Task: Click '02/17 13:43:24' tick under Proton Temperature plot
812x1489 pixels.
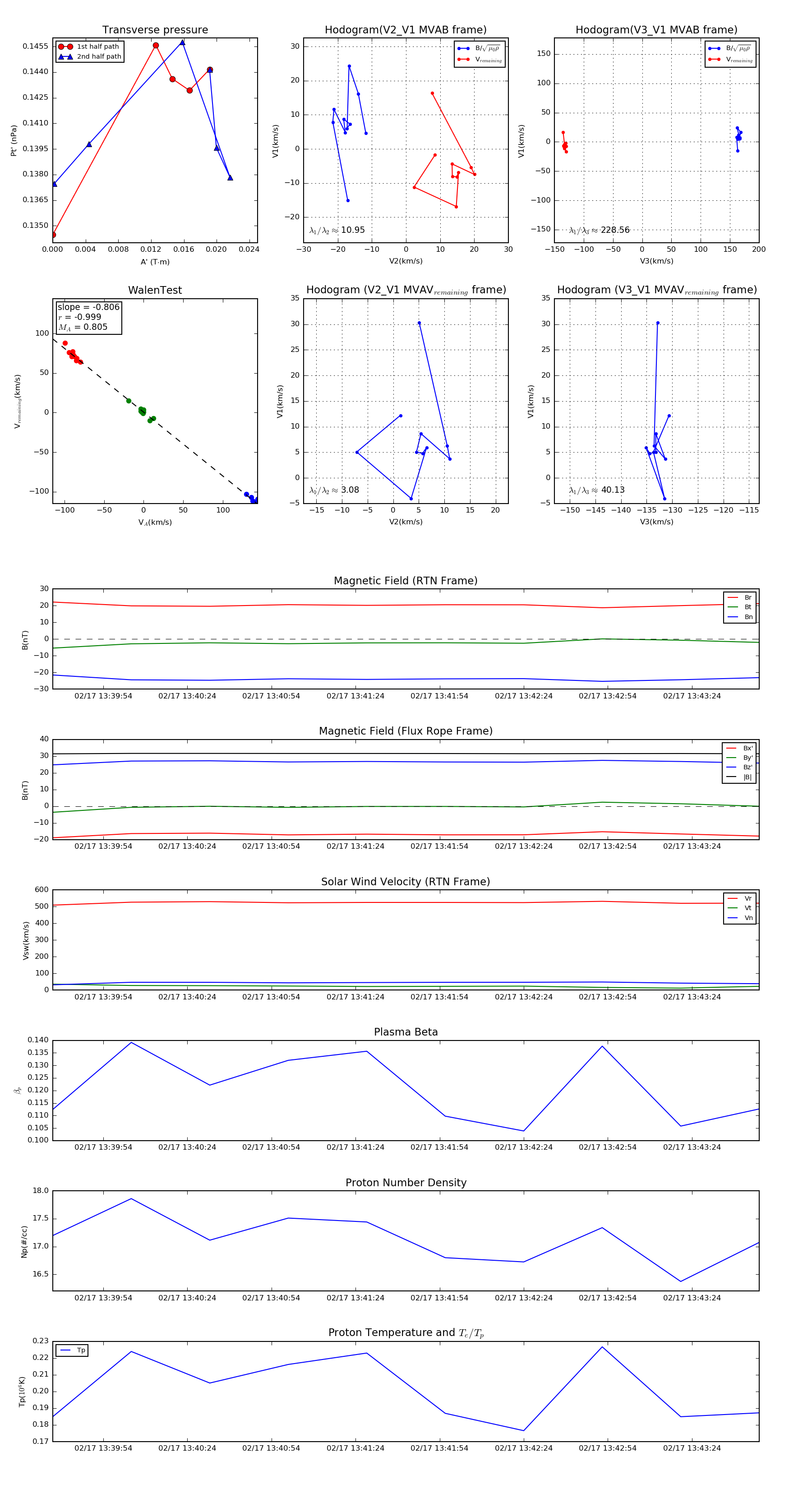Action: 692,1448
